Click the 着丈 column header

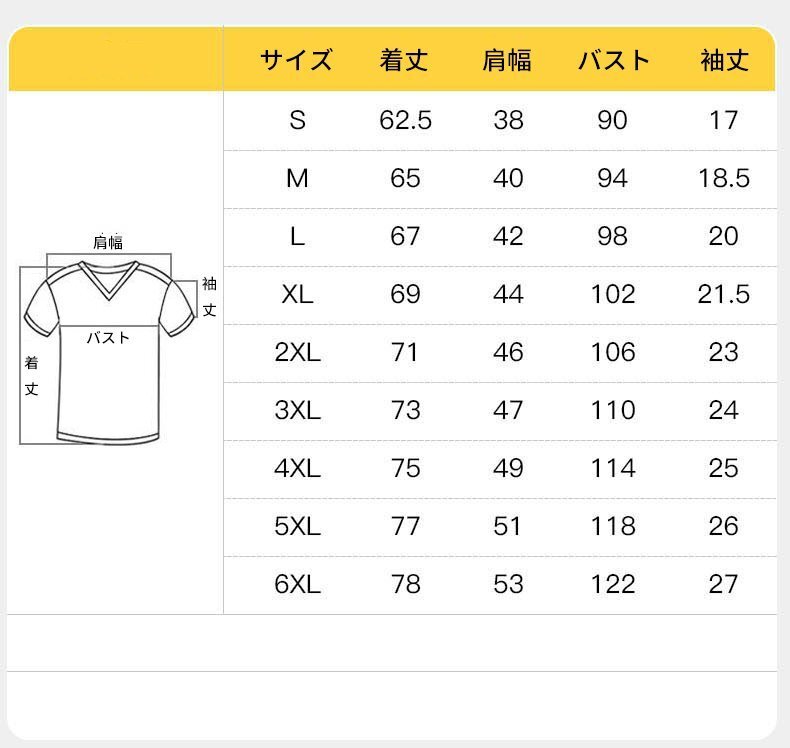(x=405, y=61)
